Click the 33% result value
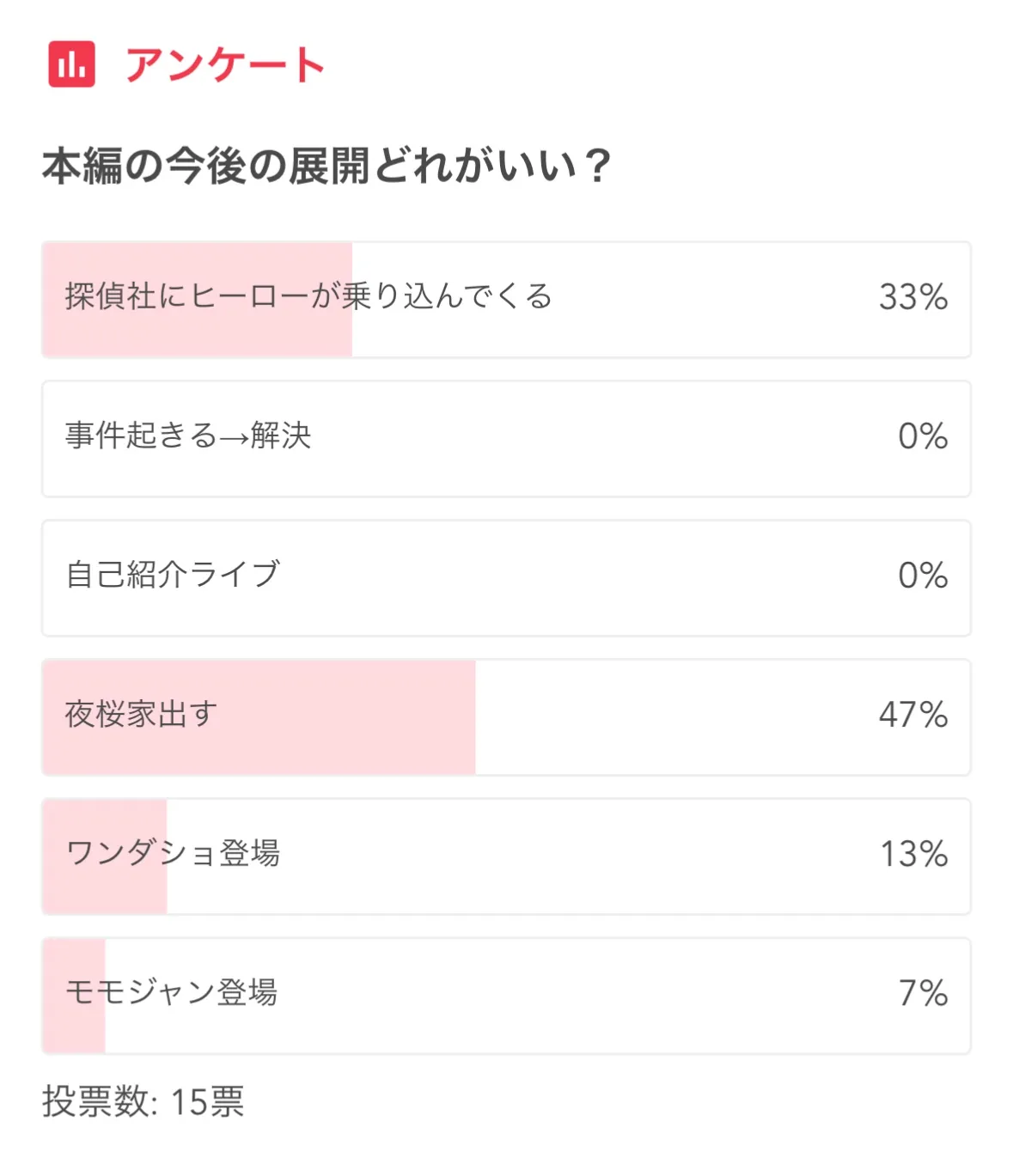 912,297
